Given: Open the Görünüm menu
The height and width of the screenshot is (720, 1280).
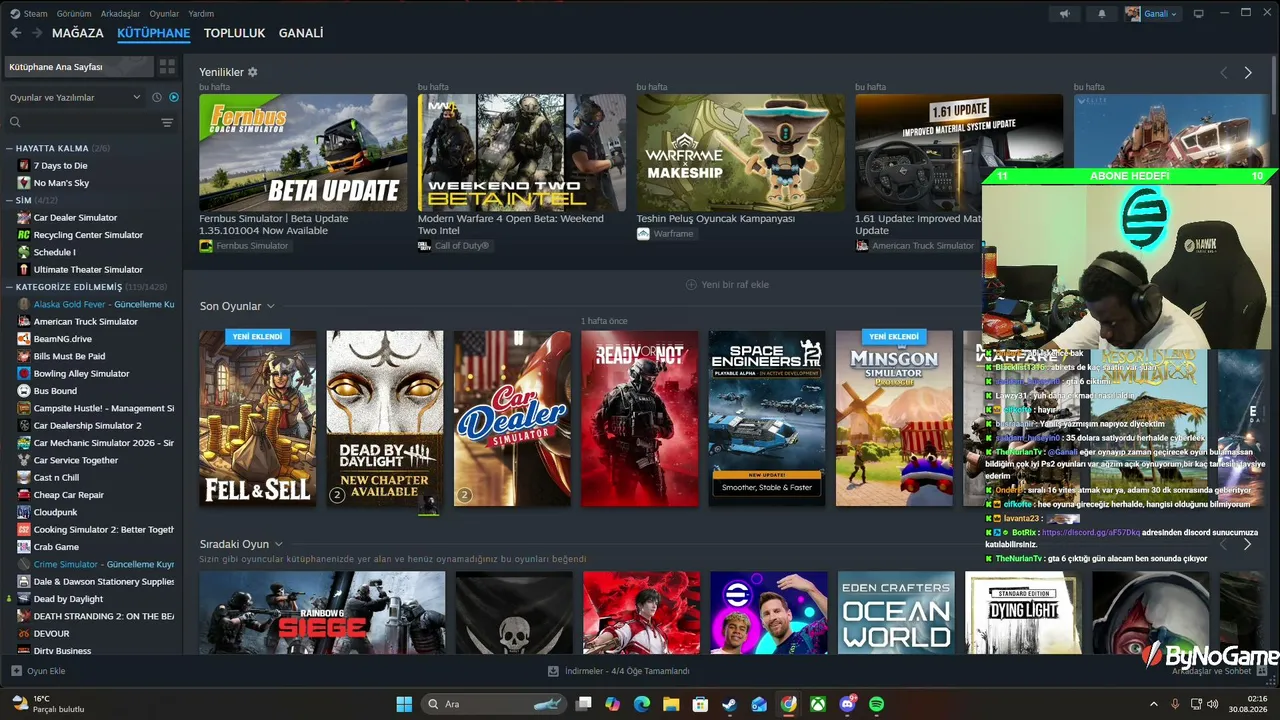Looking at the screenshot, I should coord(74,14).
